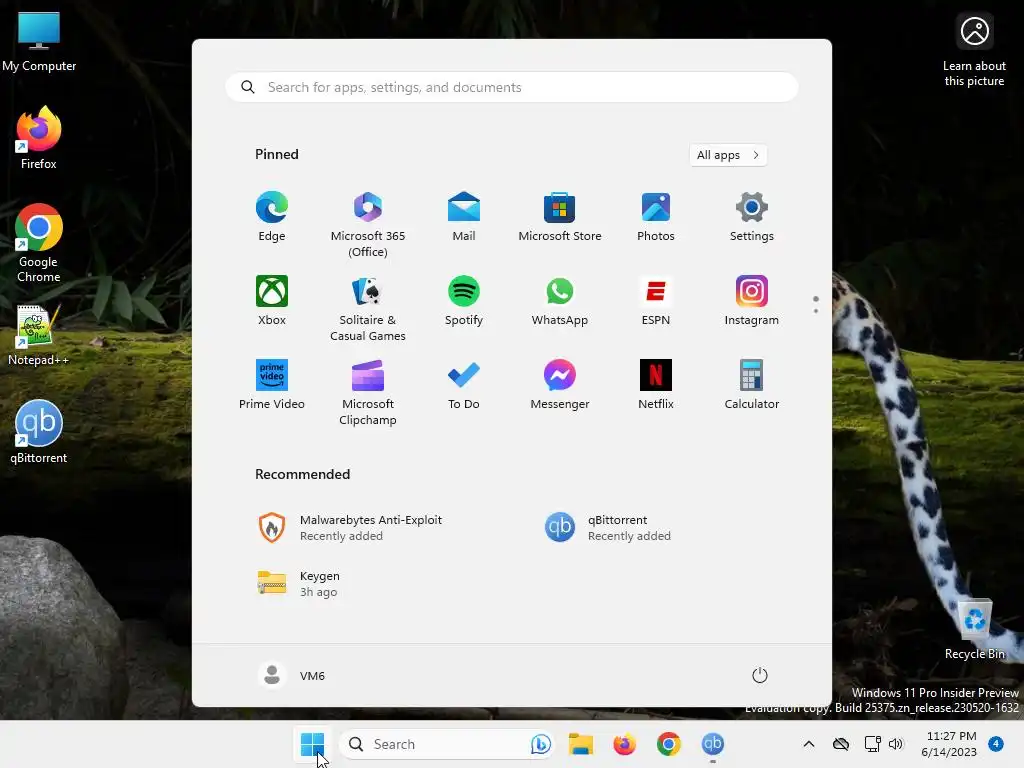This screenshot has height=768, width=1024.
Task: Launch the ESPN app
Action: [656, 300]
